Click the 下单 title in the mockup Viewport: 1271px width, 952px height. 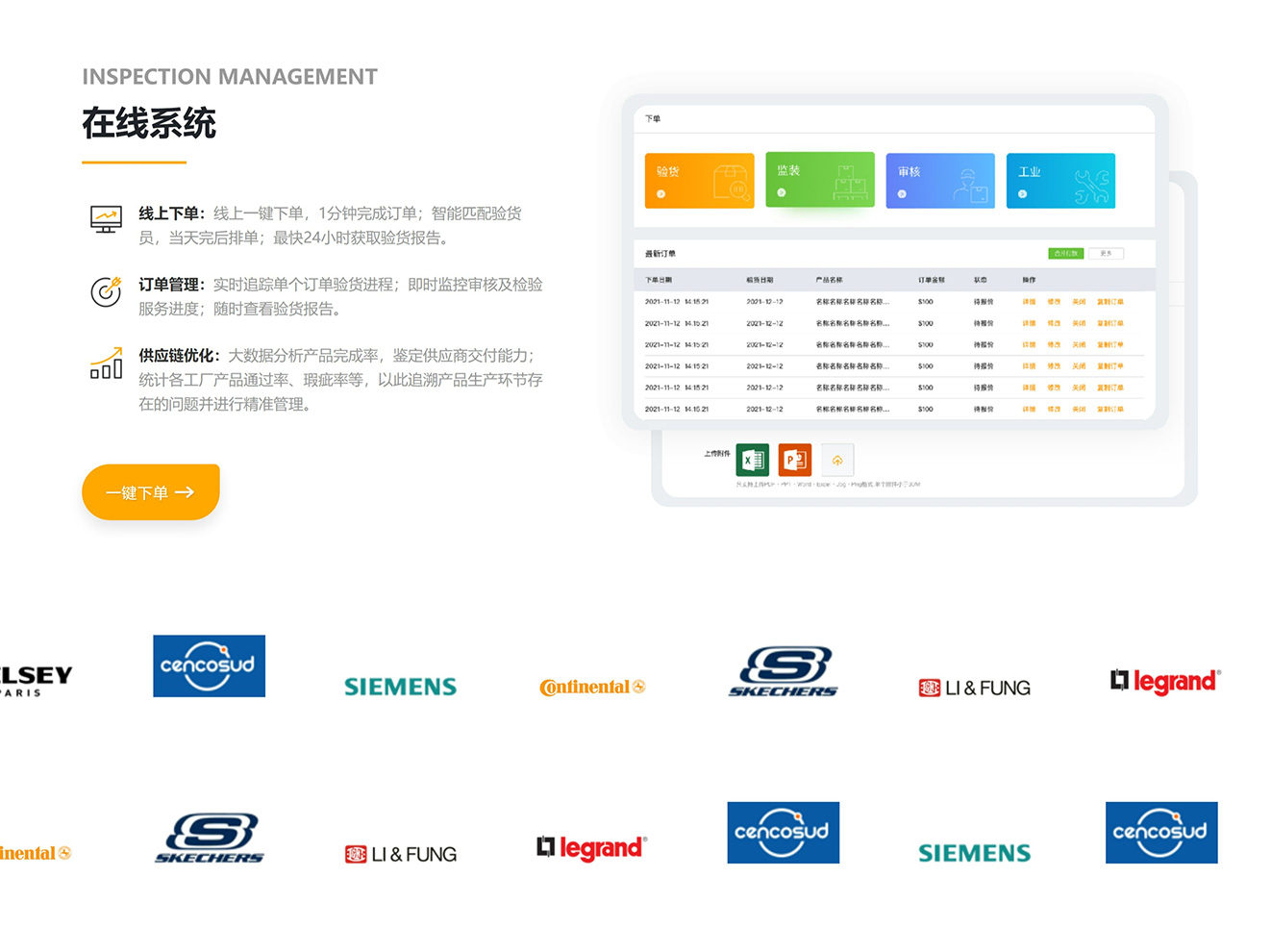coord(653,119)
